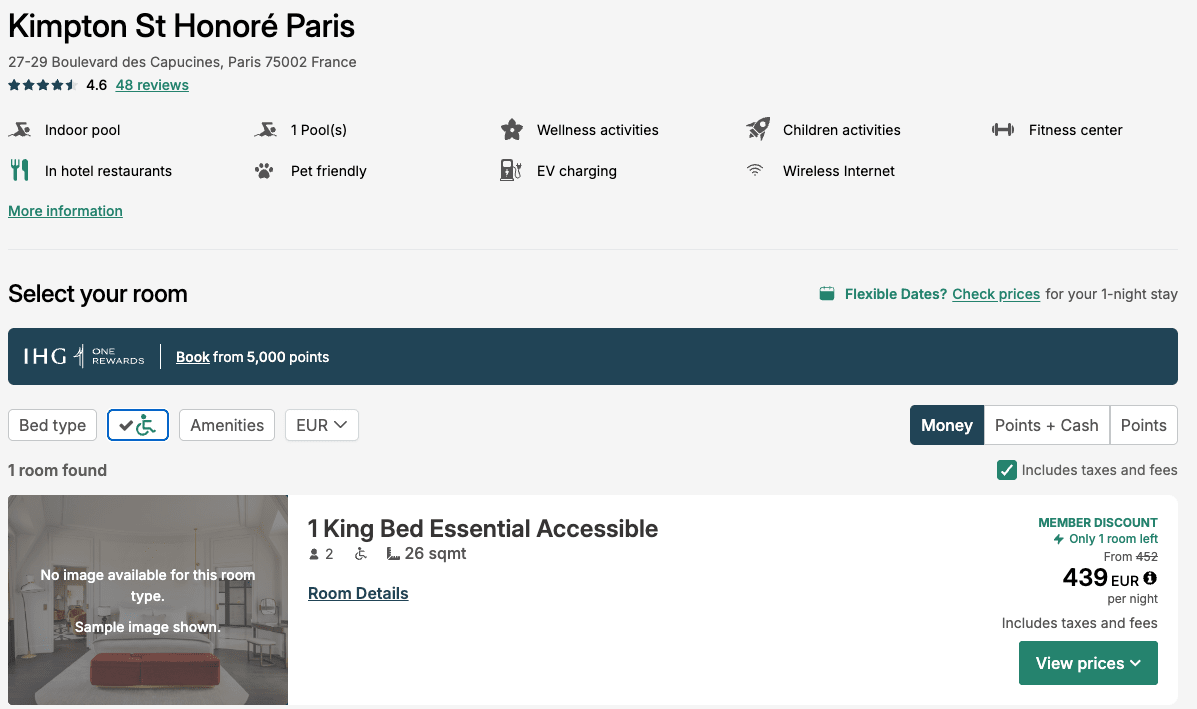The height and width of the screenshot is (709, 1197).
Task: Click the In hotel restaurants cutlery icon
Action: click(x=20, y=169)
